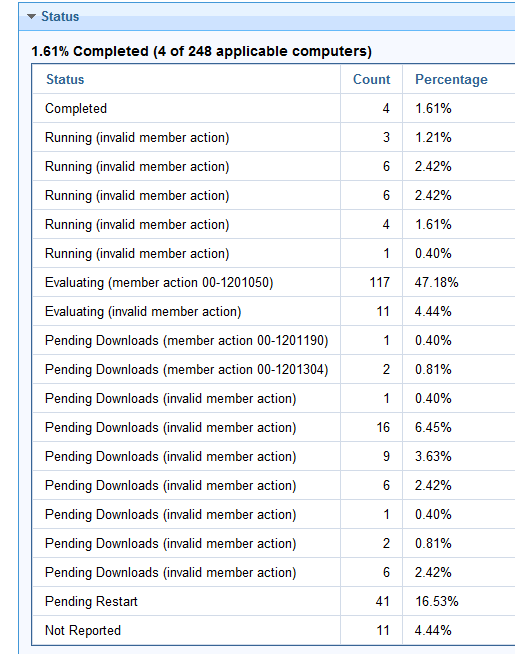Select Running row with percentage 1.21%
515x654 pixels.
click(x=274, y=137)
